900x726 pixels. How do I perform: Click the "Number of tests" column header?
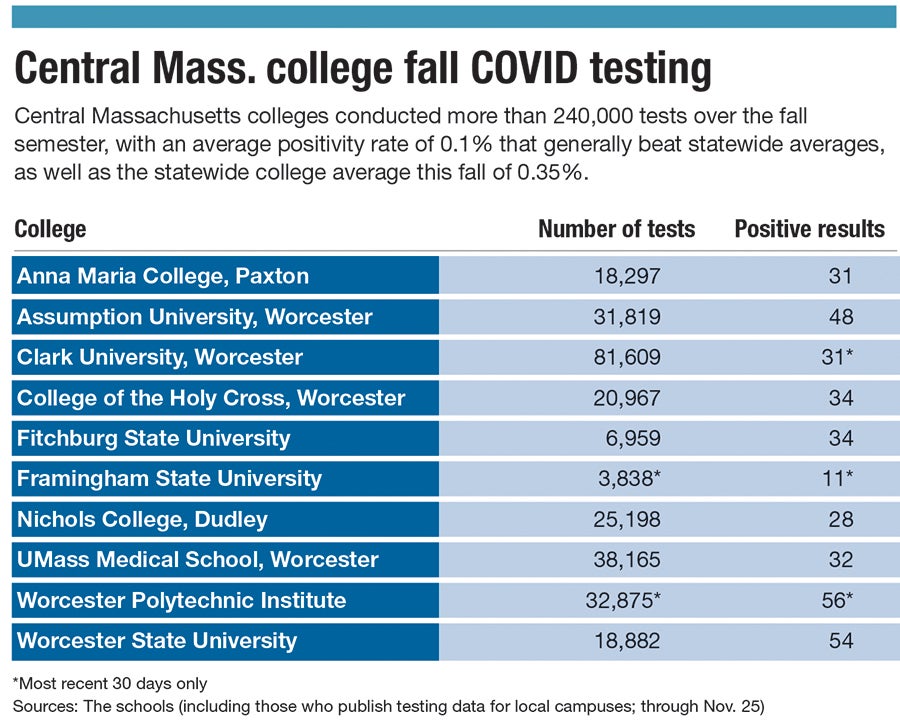[616, 229]
